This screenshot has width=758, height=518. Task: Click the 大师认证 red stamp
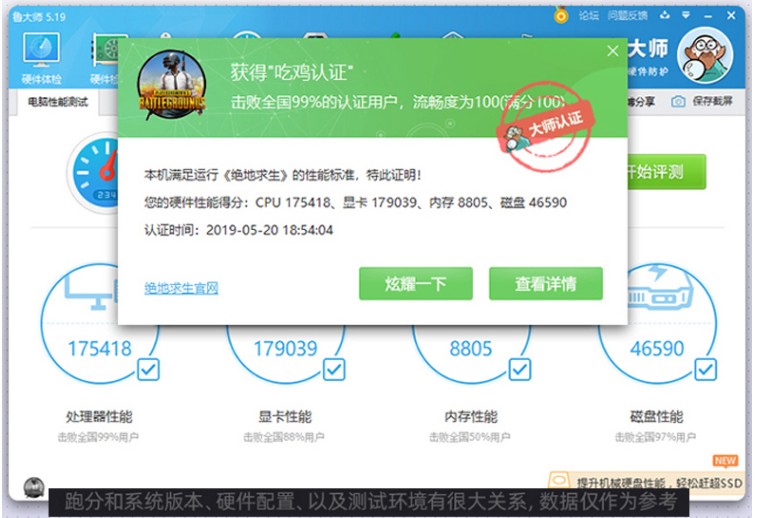click(544, 127)
